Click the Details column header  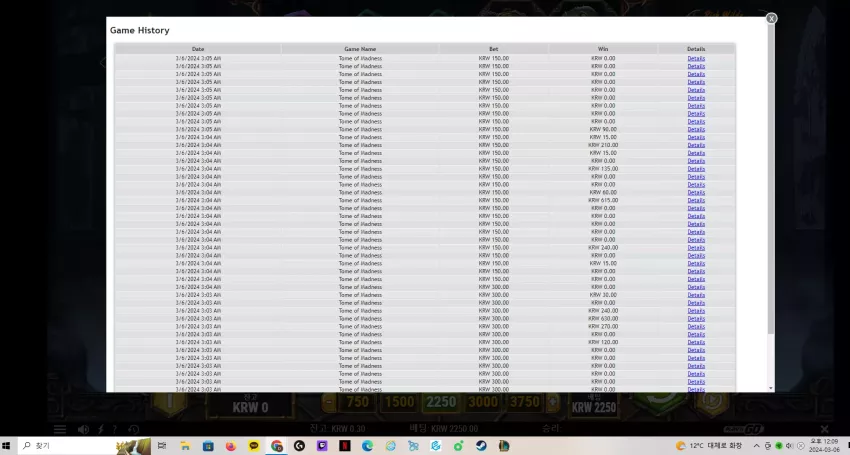(x=696, y=49)
